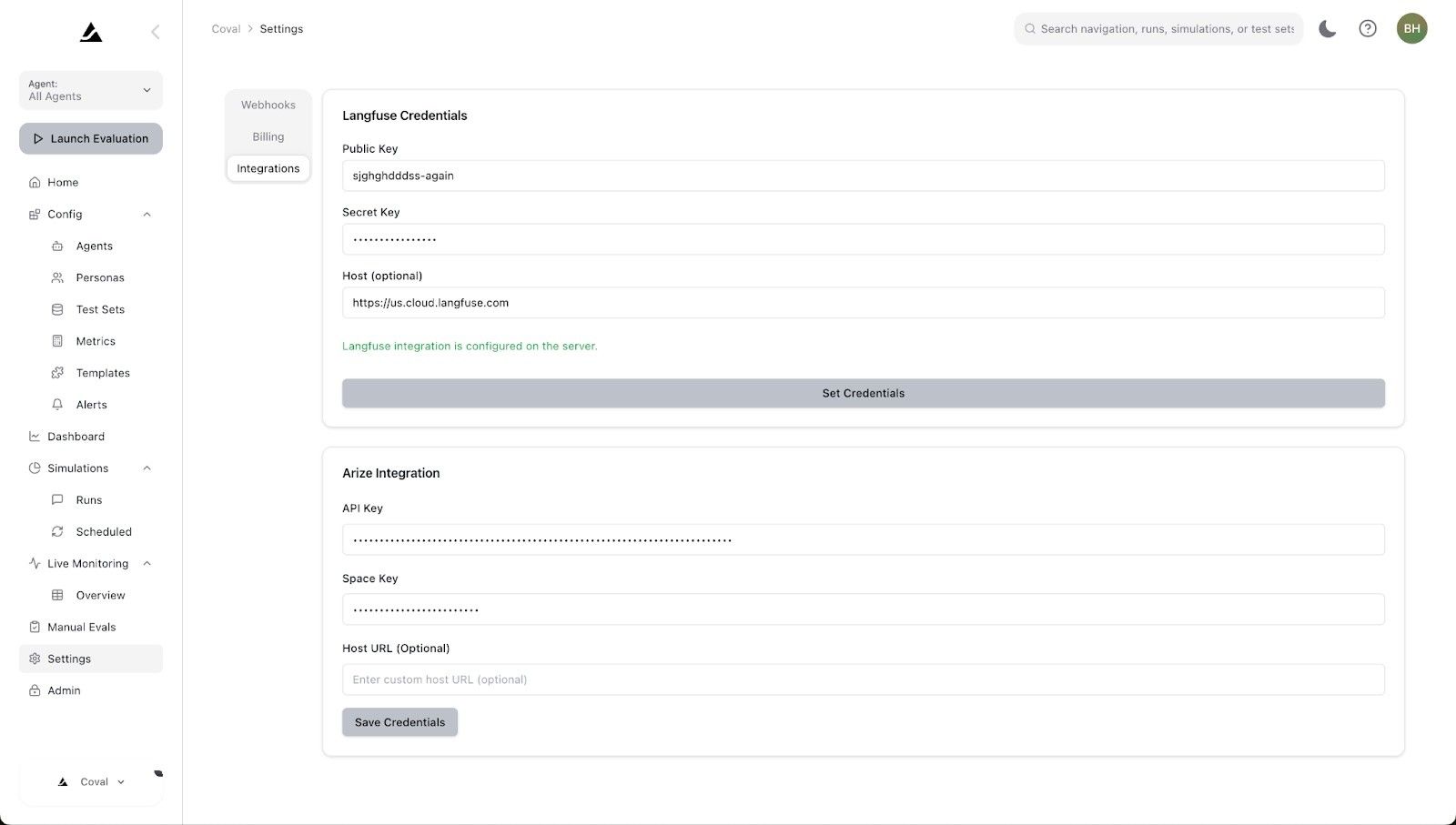Click the Agents robot icon

click(x=57, y=246)
